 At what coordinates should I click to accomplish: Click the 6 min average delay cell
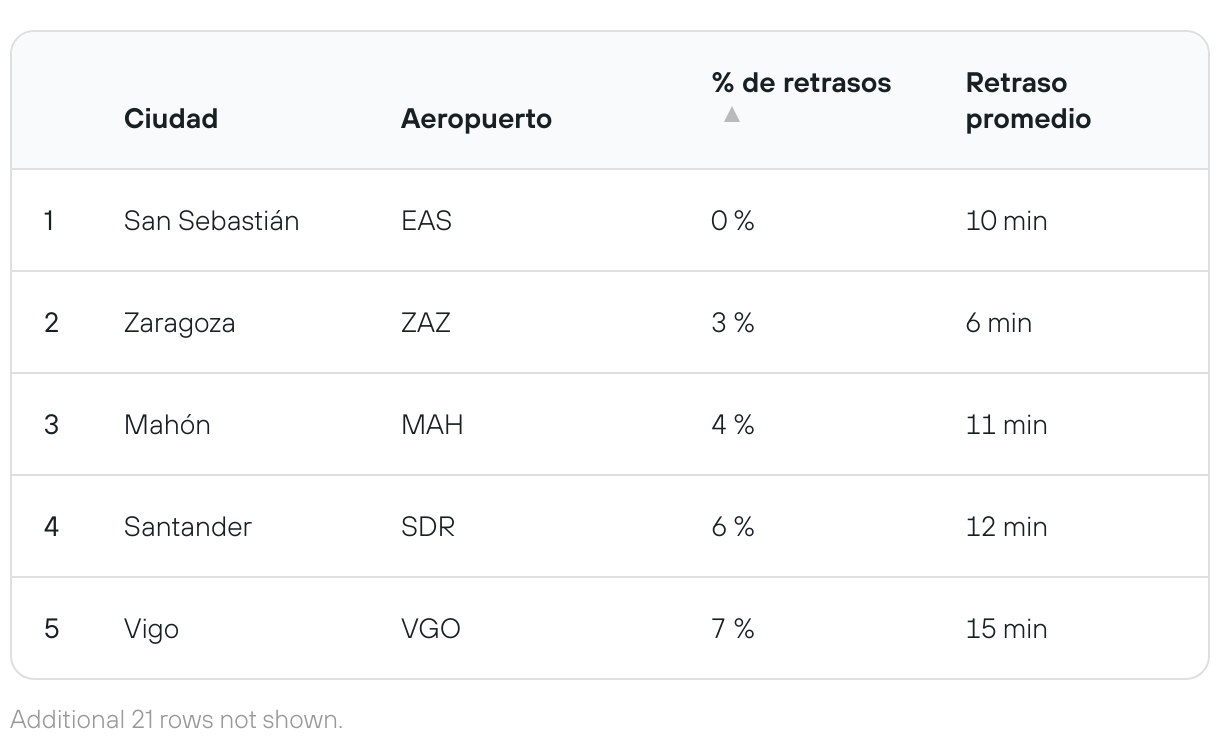998,323
